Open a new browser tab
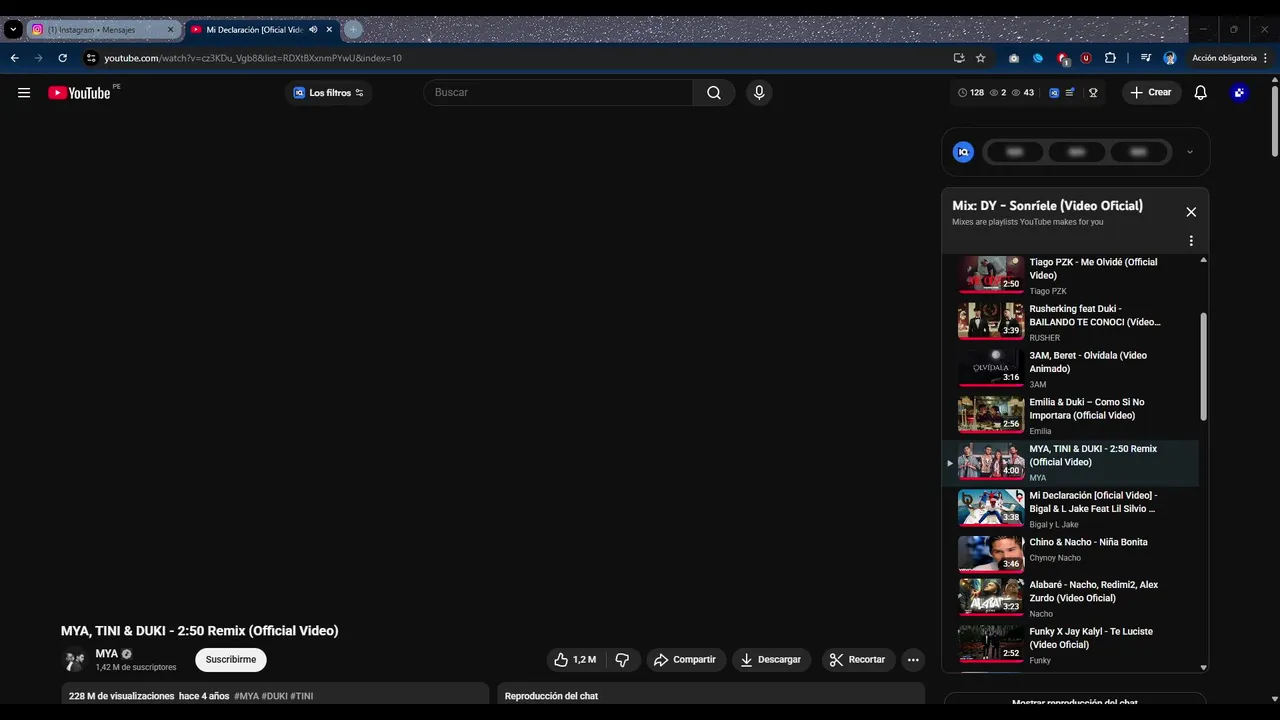Screen dimensions: 1280x720 [353, 30]
